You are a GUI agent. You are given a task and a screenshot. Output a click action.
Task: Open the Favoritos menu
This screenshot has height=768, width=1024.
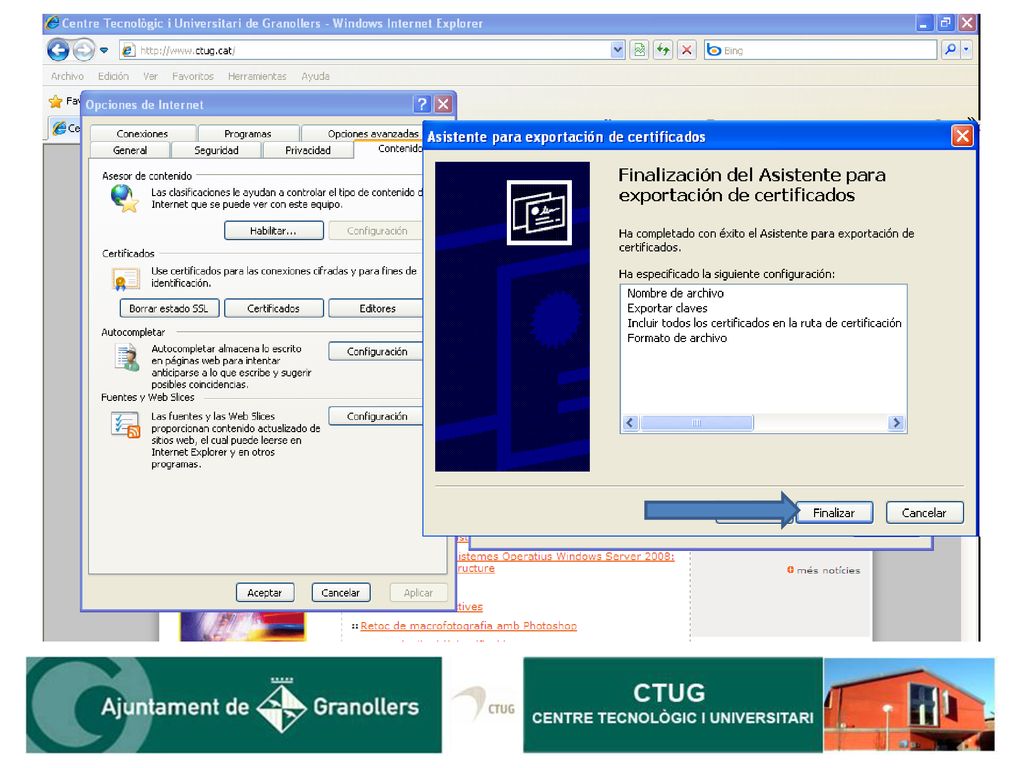193,76
